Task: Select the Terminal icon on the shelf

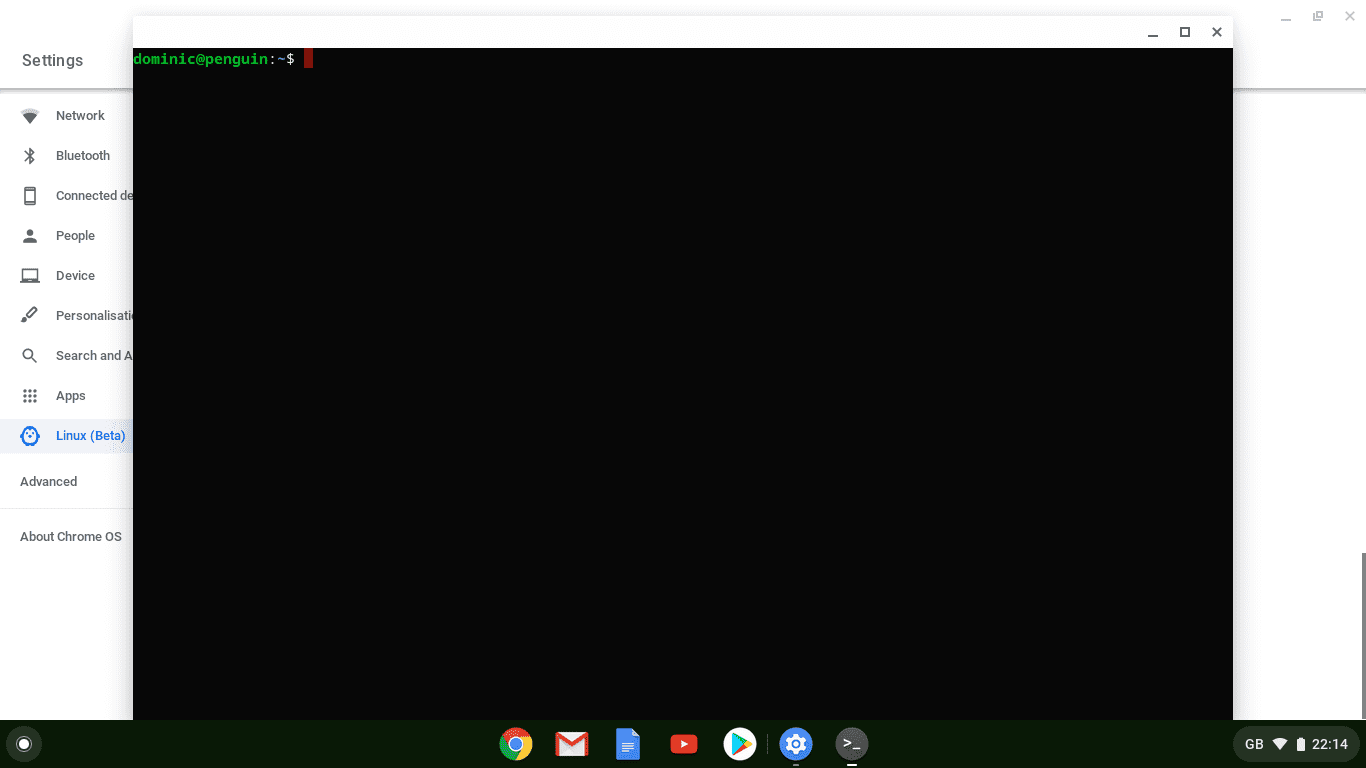Action: 851,744
